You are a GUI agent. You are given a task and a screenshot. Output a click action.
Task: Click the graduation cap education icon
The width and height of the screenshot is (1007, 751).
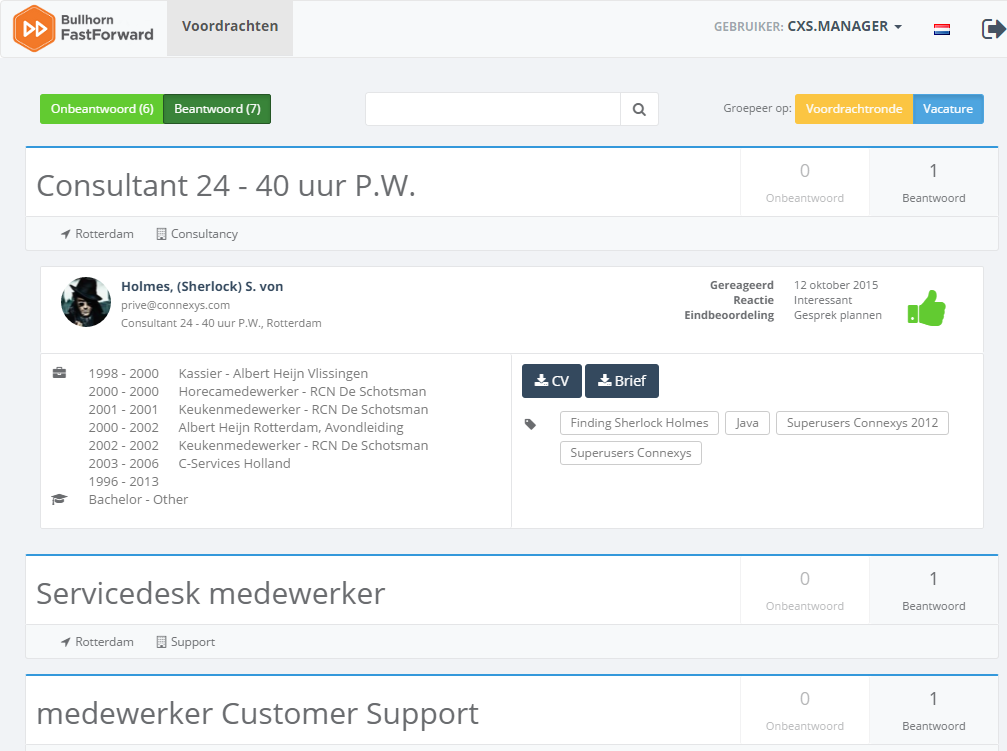point(60,499)
